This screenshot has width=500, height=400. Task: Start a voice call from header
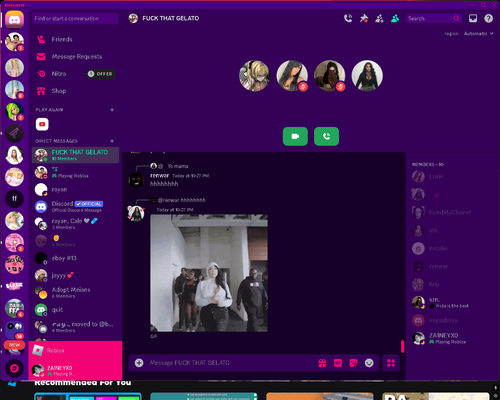348,18
